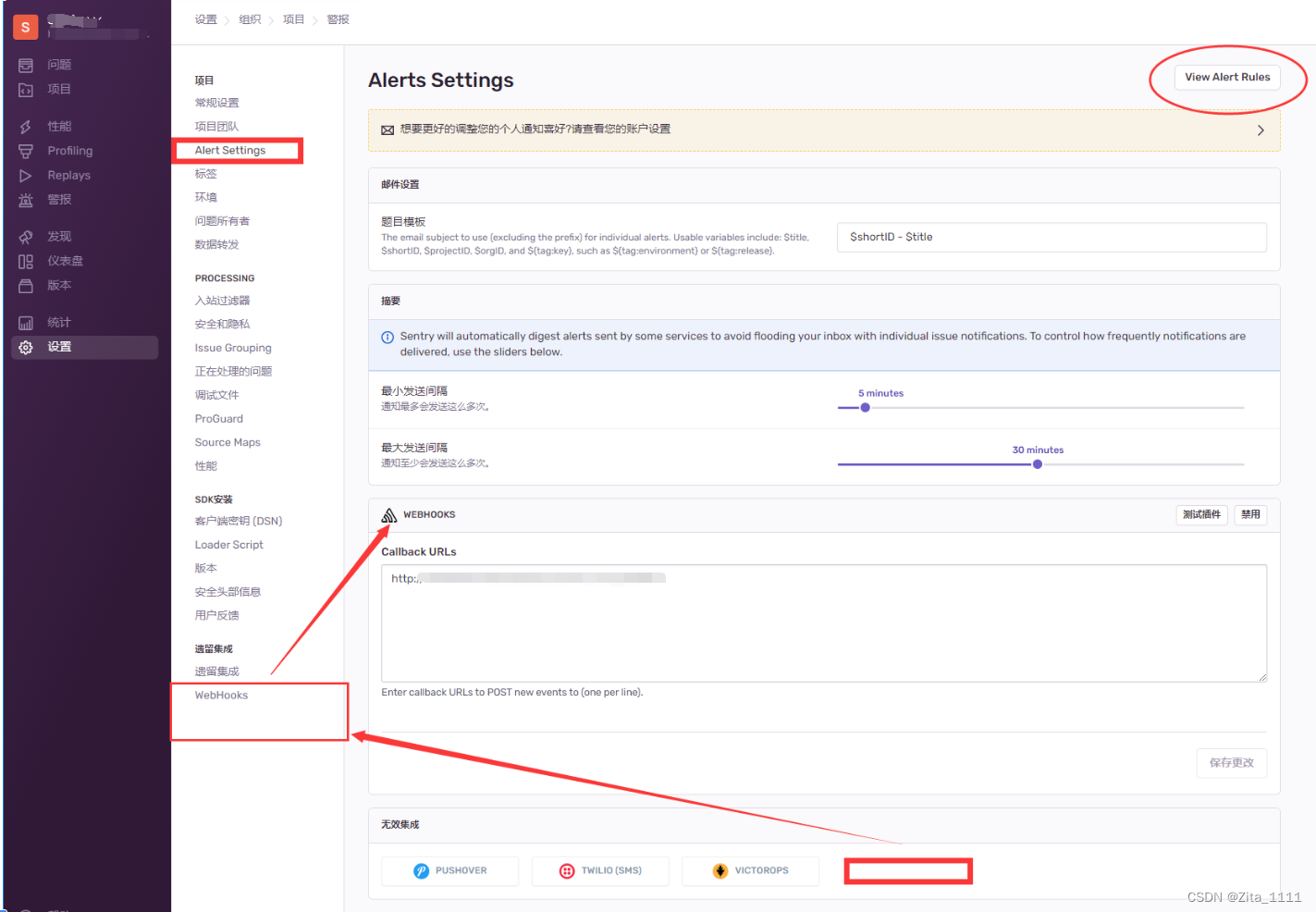This screenshot has height=912, width=1316.
Task: Open 正在处理的问题 menu item
Action: (x=233, y=372)
